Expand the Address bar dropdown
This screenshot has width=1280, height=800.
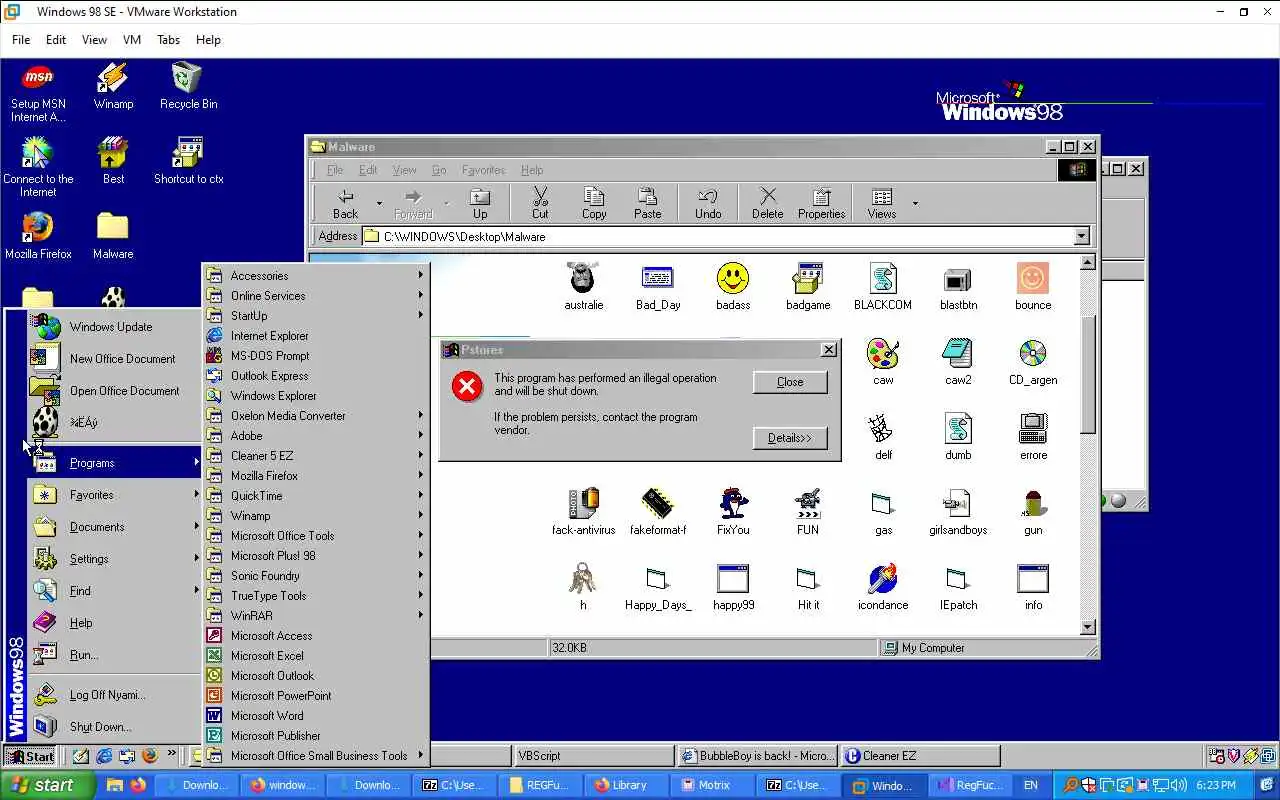click(x=1081, y=237)
